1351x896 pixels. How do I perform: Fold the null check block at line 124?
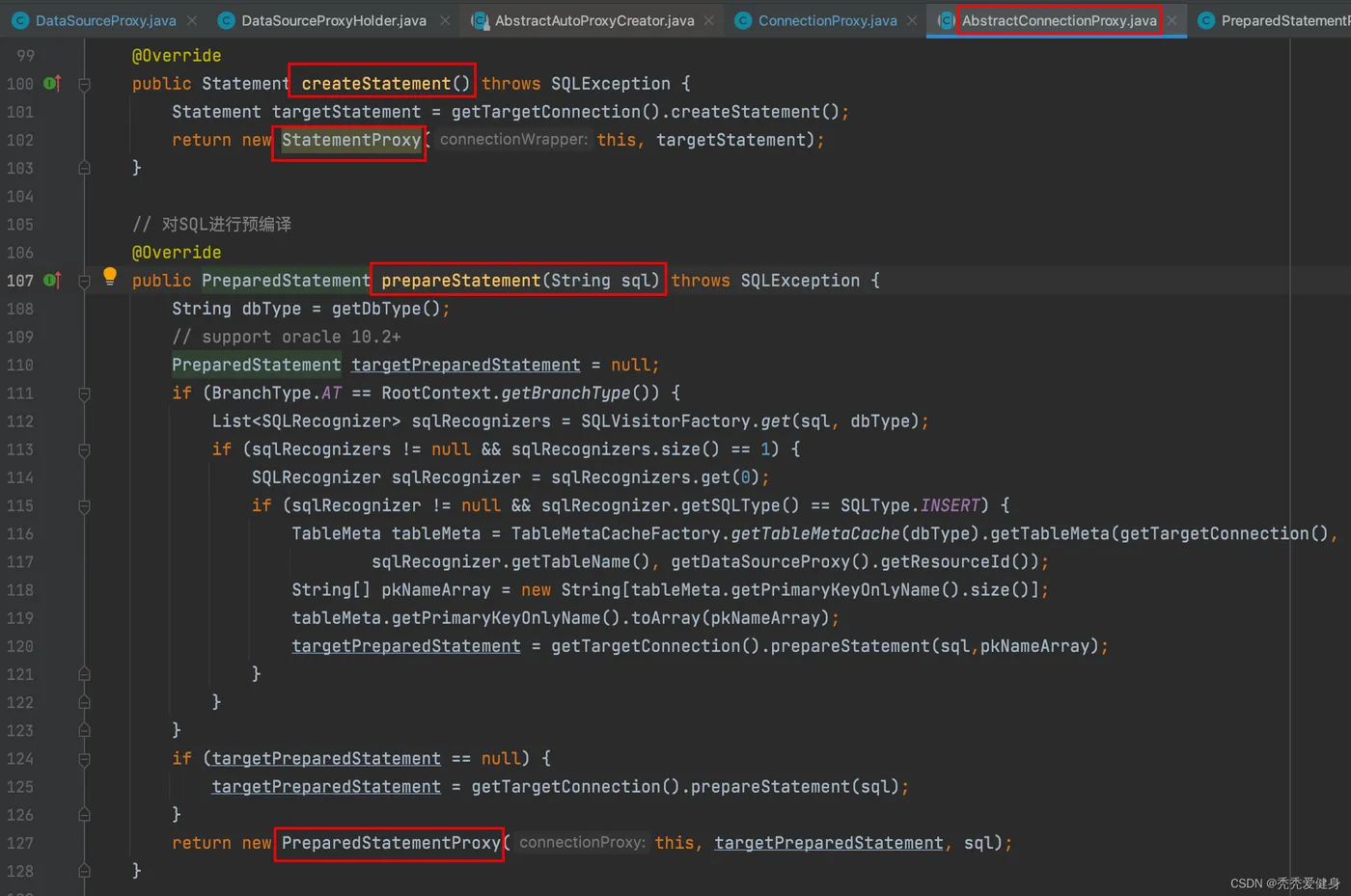(x=84, y=759)
